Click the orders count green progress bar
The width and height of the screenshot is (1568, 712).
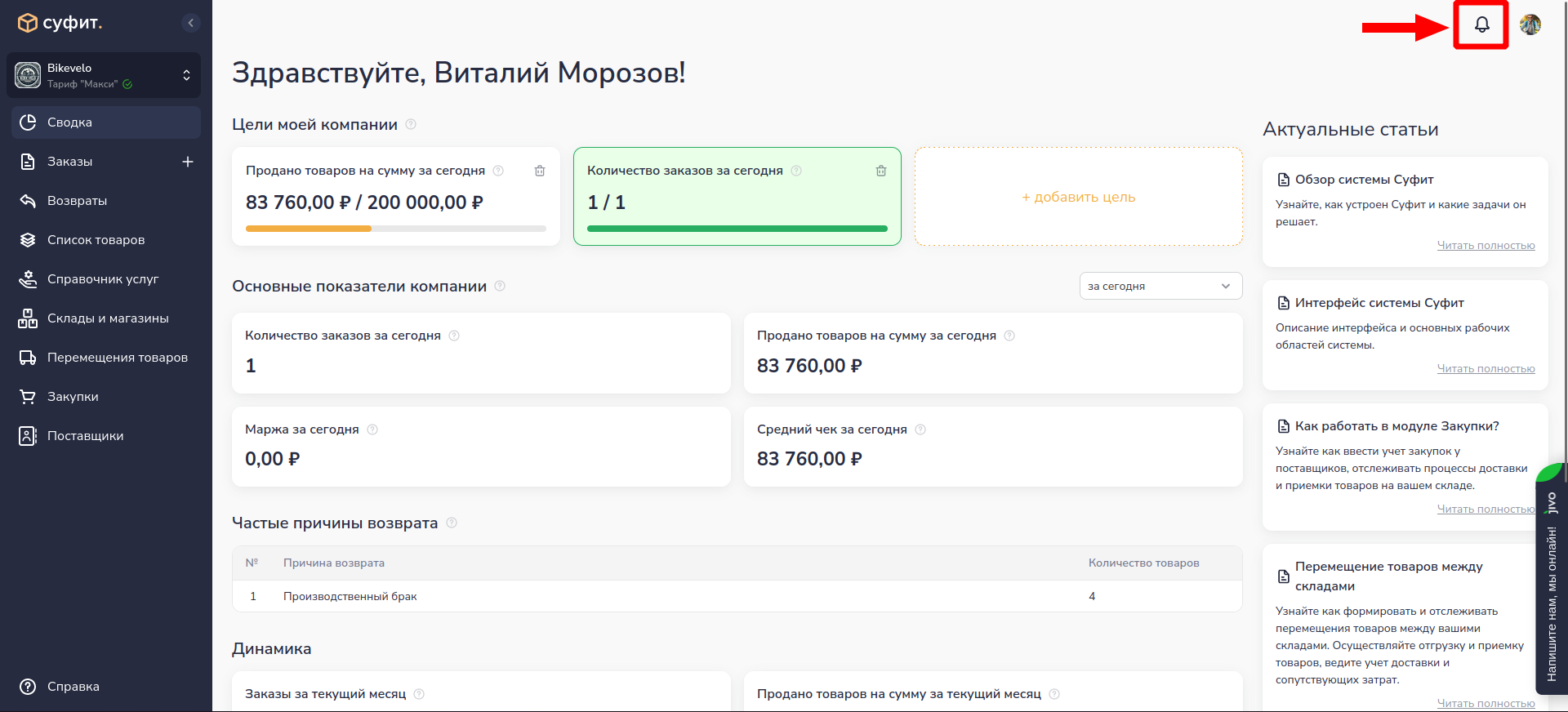point(737,229)
